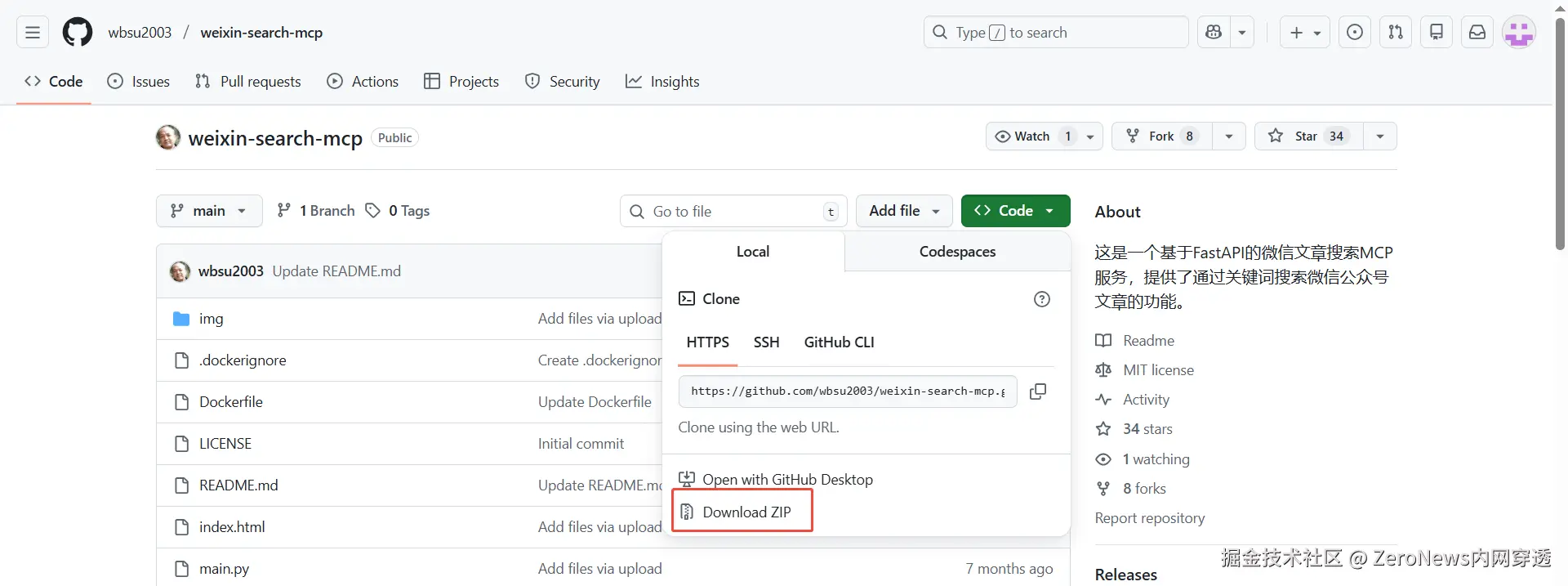This screenshot has width=1568, height=586.
Task: Open the Insights tab
Action: point(662,82)
